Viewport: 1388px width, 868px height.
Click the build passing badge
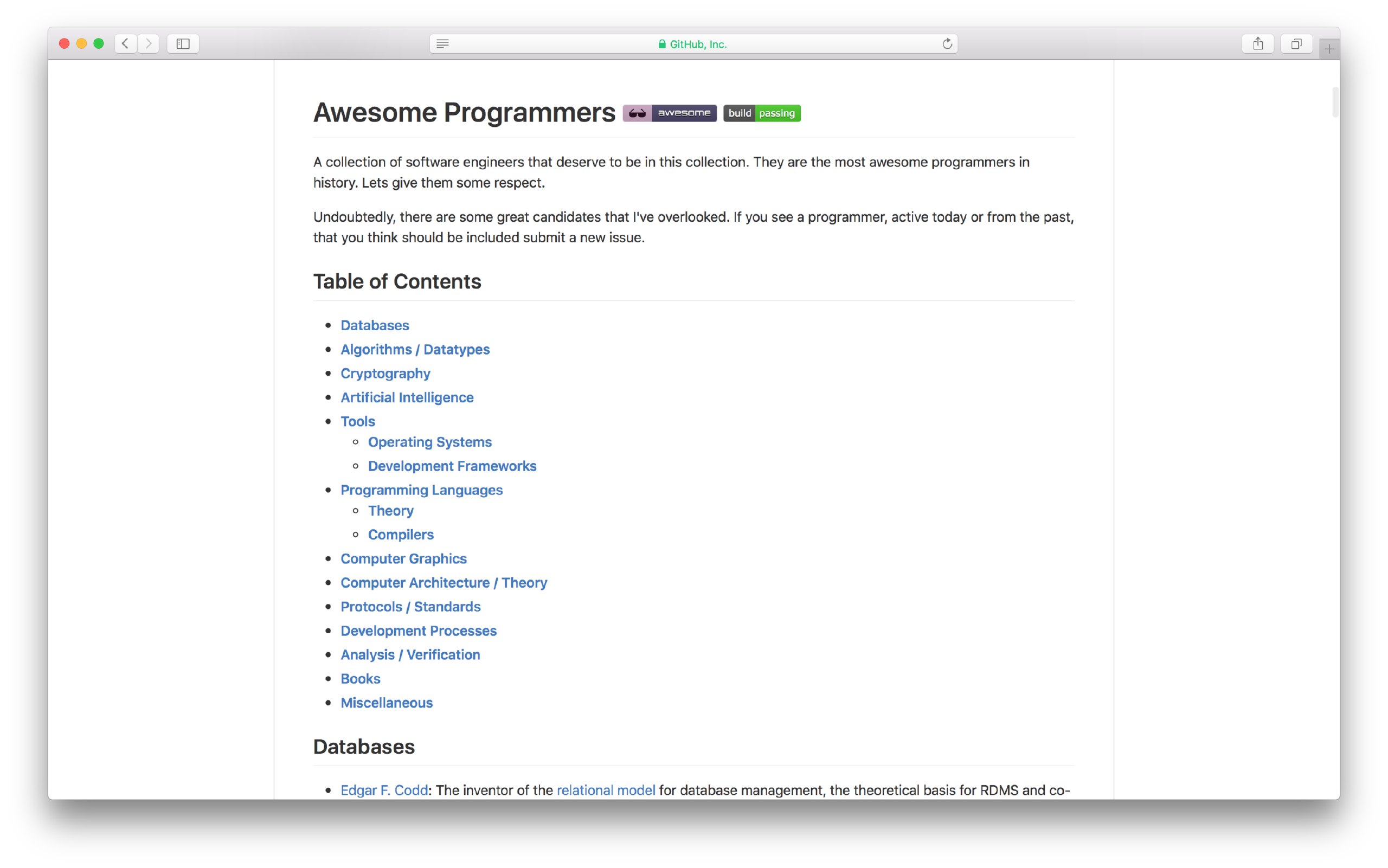[762, 113]
